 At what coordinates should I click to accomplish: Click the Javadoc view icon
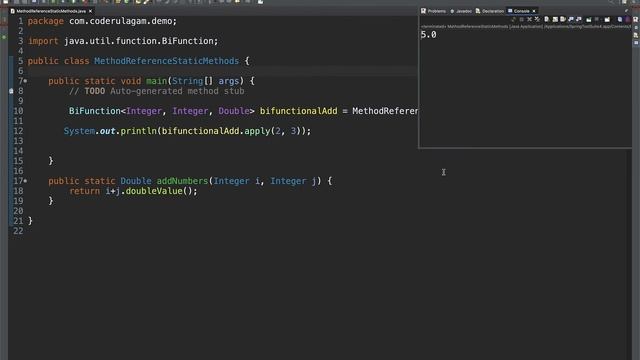(452, 11)
